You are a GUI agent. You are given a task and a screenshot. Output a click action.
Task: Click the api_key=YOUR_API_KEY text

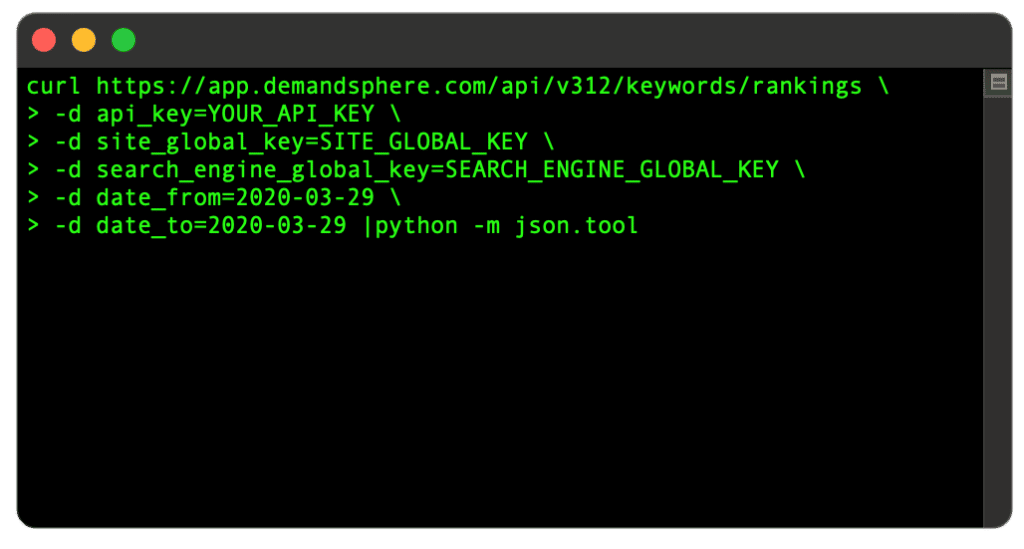pyautogui.click(x=236, y=114)
